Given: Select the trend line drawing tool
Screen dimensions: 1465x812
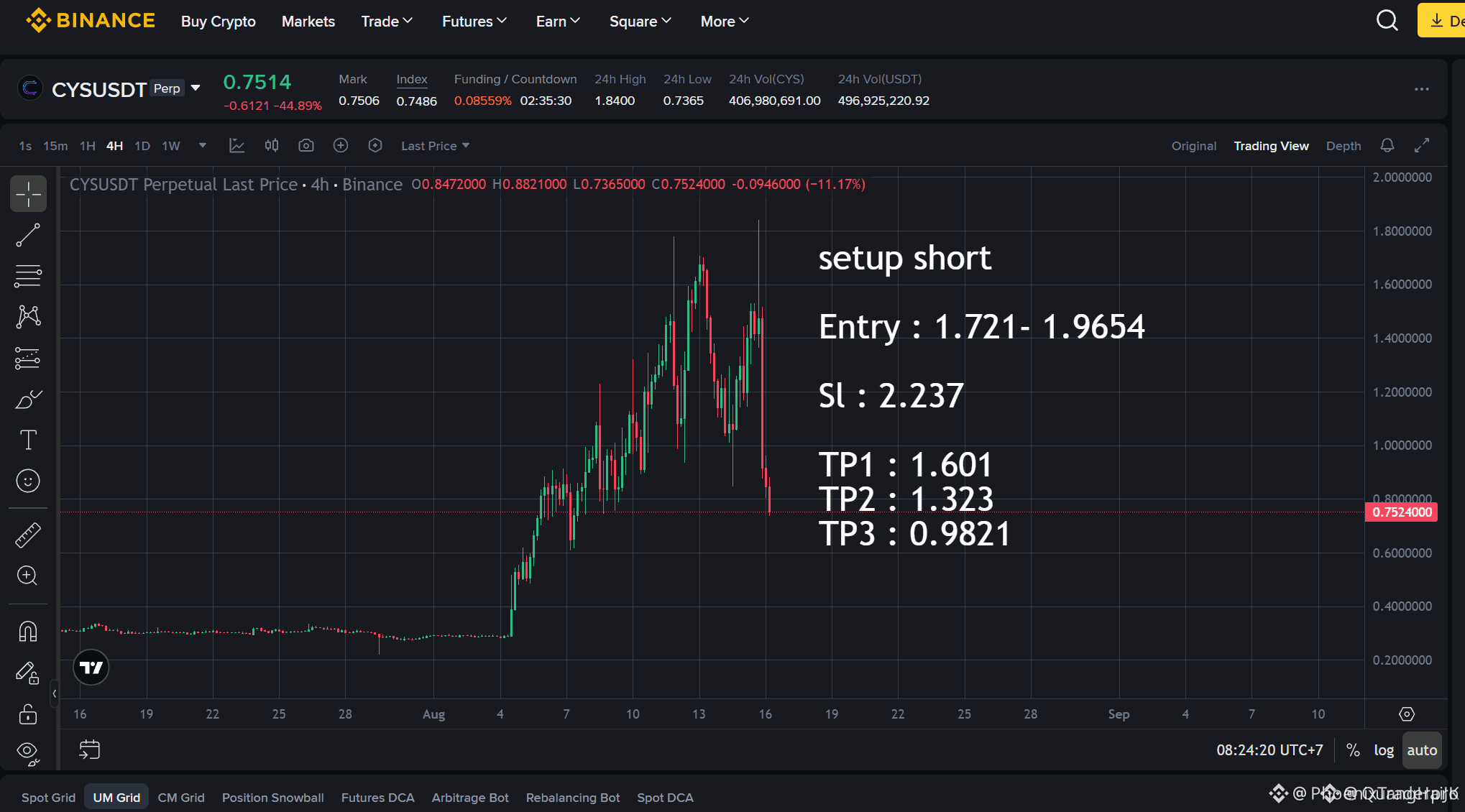Looking at the screenshot, I should point(28,235).
